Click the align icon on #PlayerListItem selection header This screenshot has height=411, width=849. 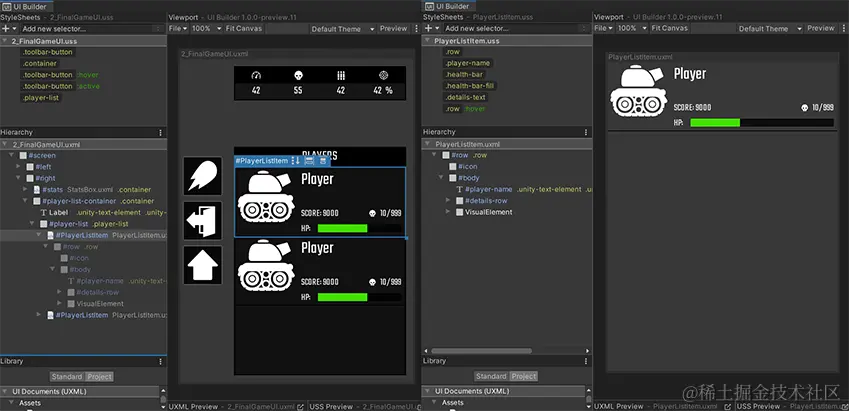tap(309, 161)
